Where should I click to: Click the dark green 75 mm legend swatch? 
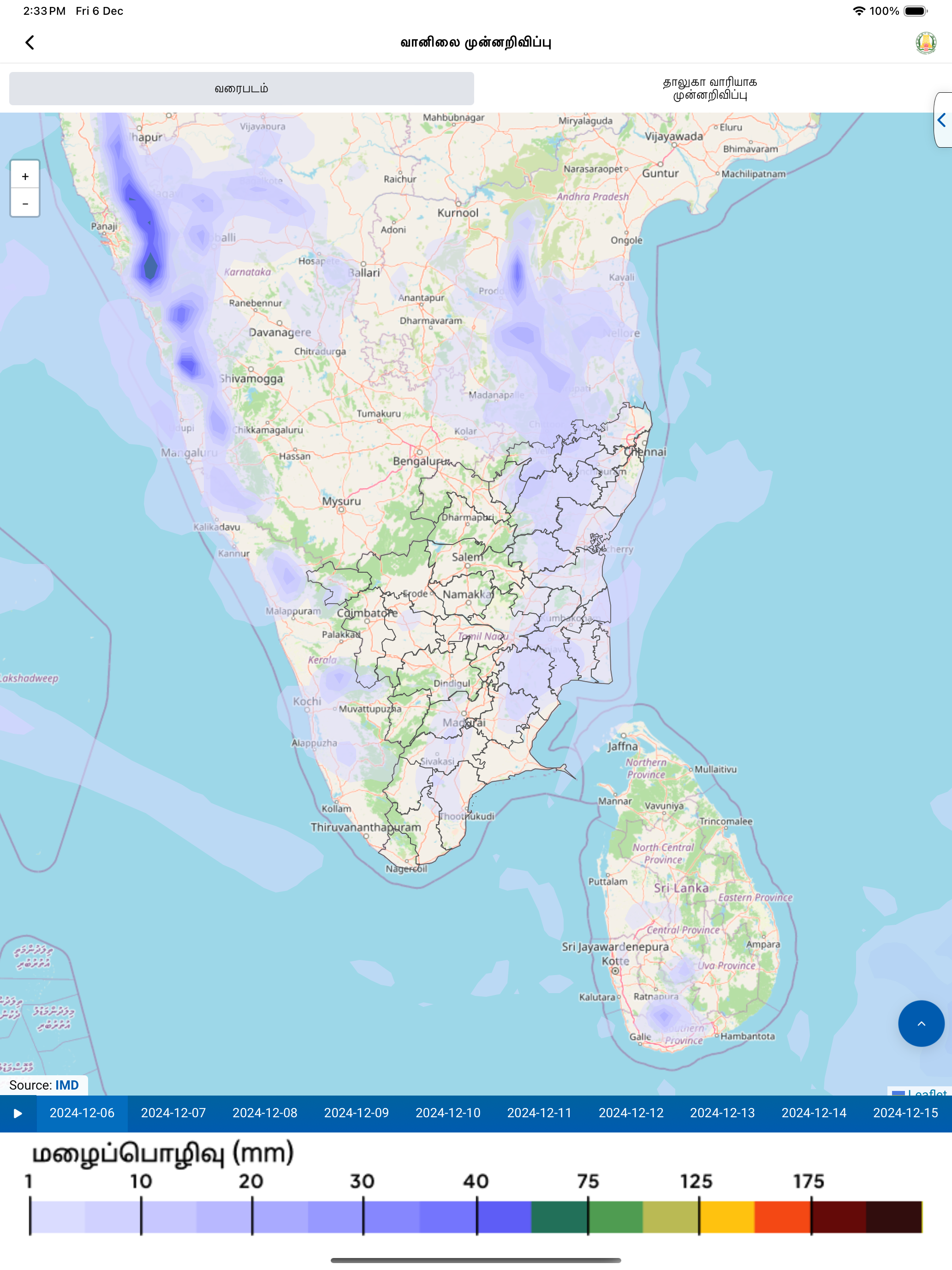(559, 1216)
